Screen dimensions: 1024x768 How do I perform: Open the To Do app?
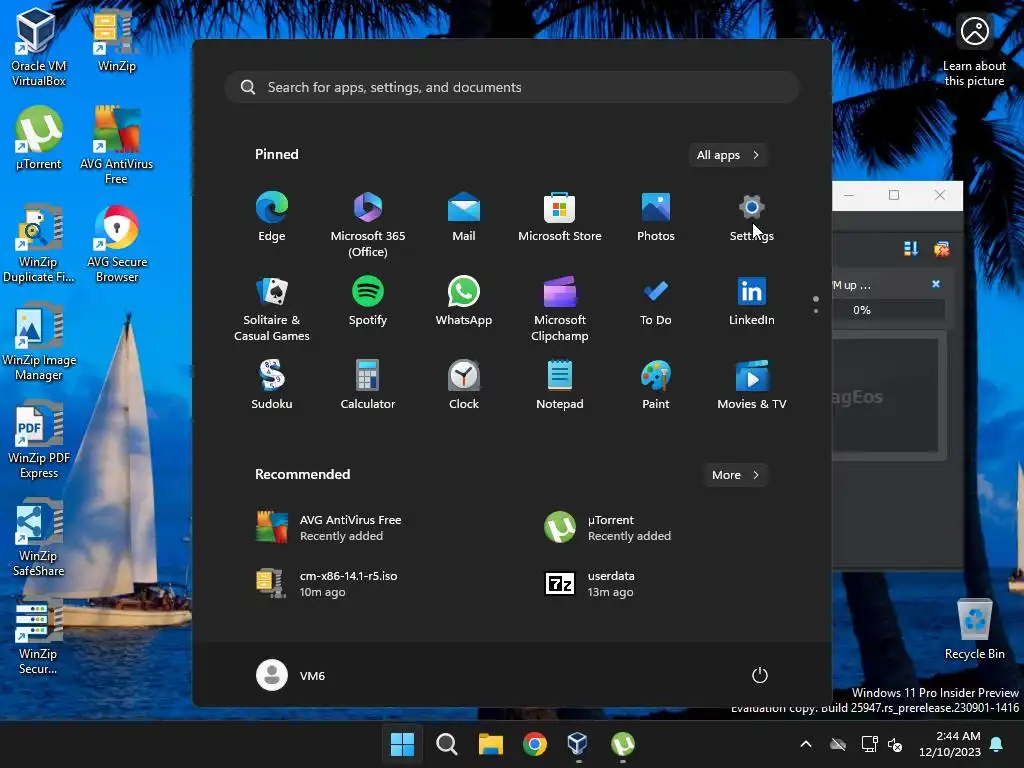[656, 301]
